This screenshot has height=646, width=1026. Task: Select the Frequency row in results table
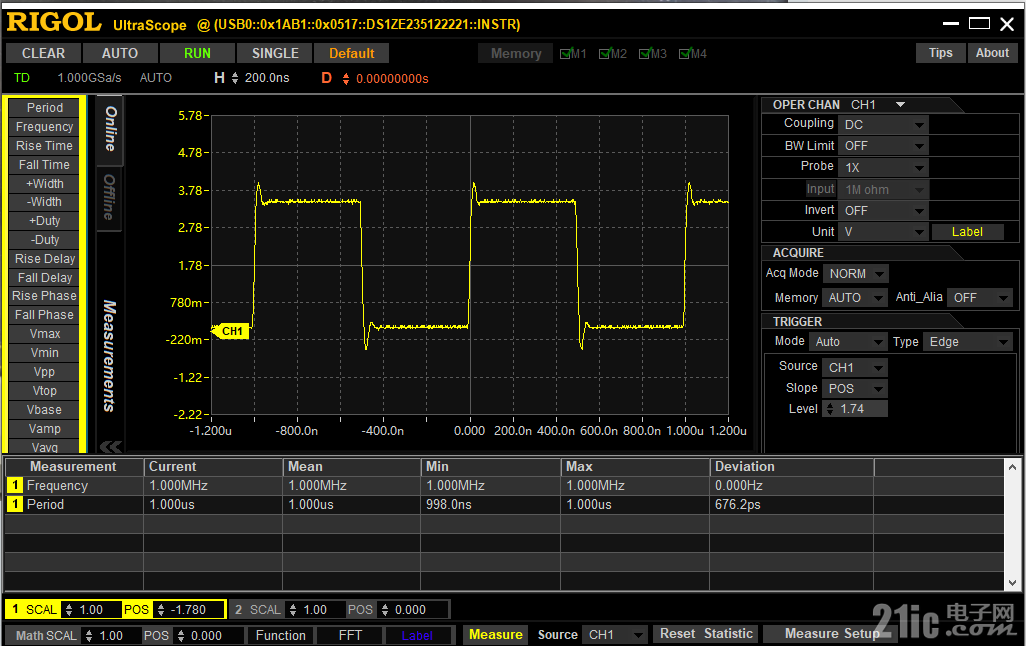tap(504, 486)
